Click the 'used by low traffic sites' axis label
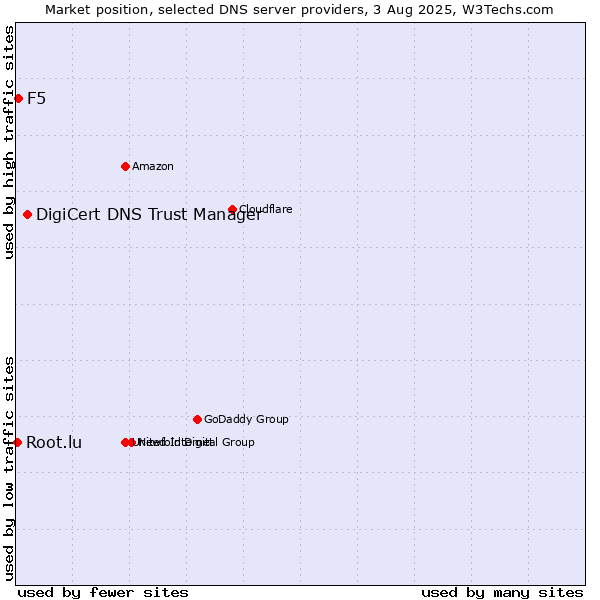Image resolution: width=600 pixels, height=600 pixels. (x=8, y=469)
